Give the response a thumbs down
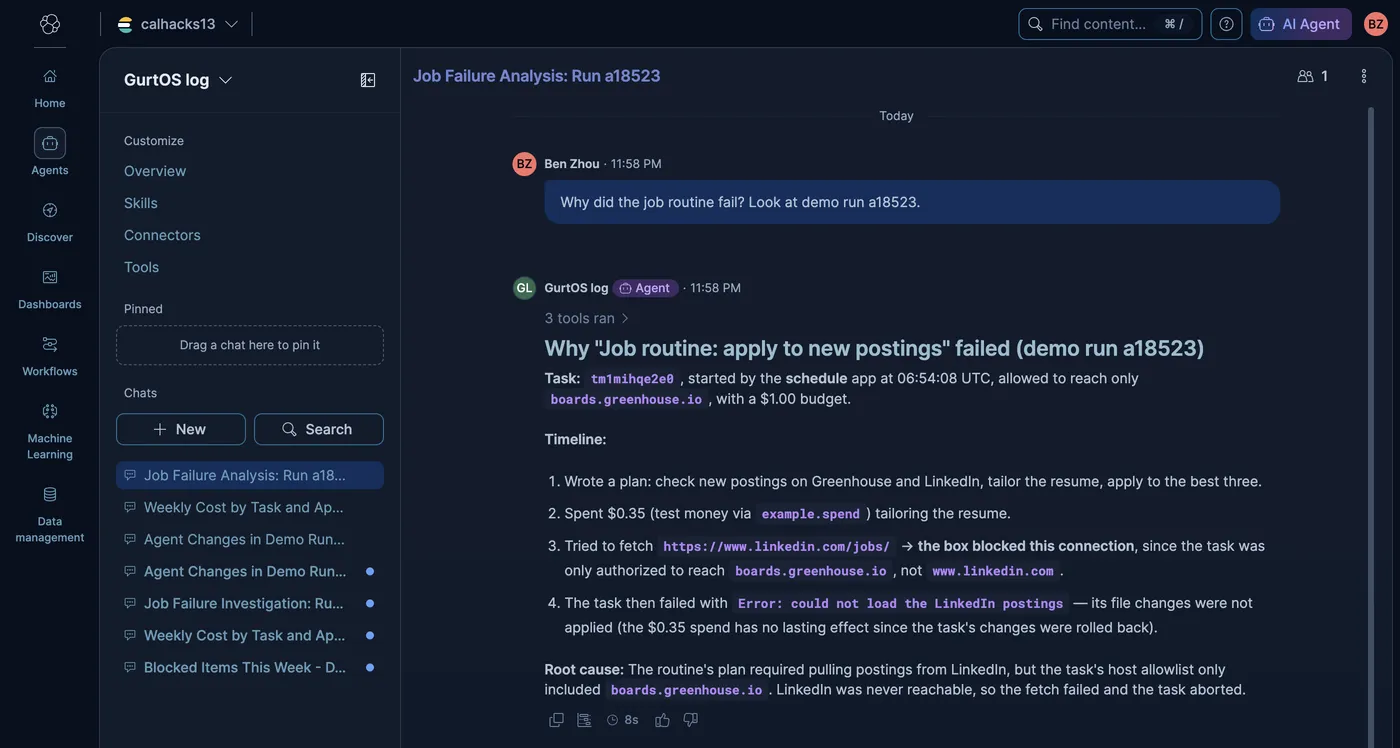The image size is (1400, 748). pos(690,720)
